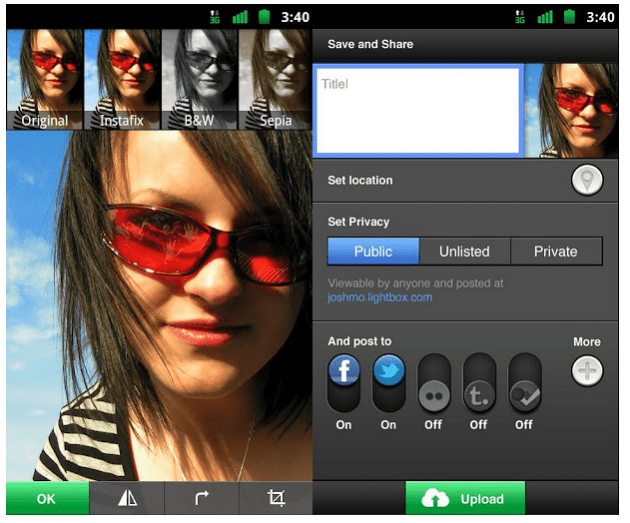This screenshot has height=523, width=630.
Task: Set privacy to Public
Action: pos(373,251)
